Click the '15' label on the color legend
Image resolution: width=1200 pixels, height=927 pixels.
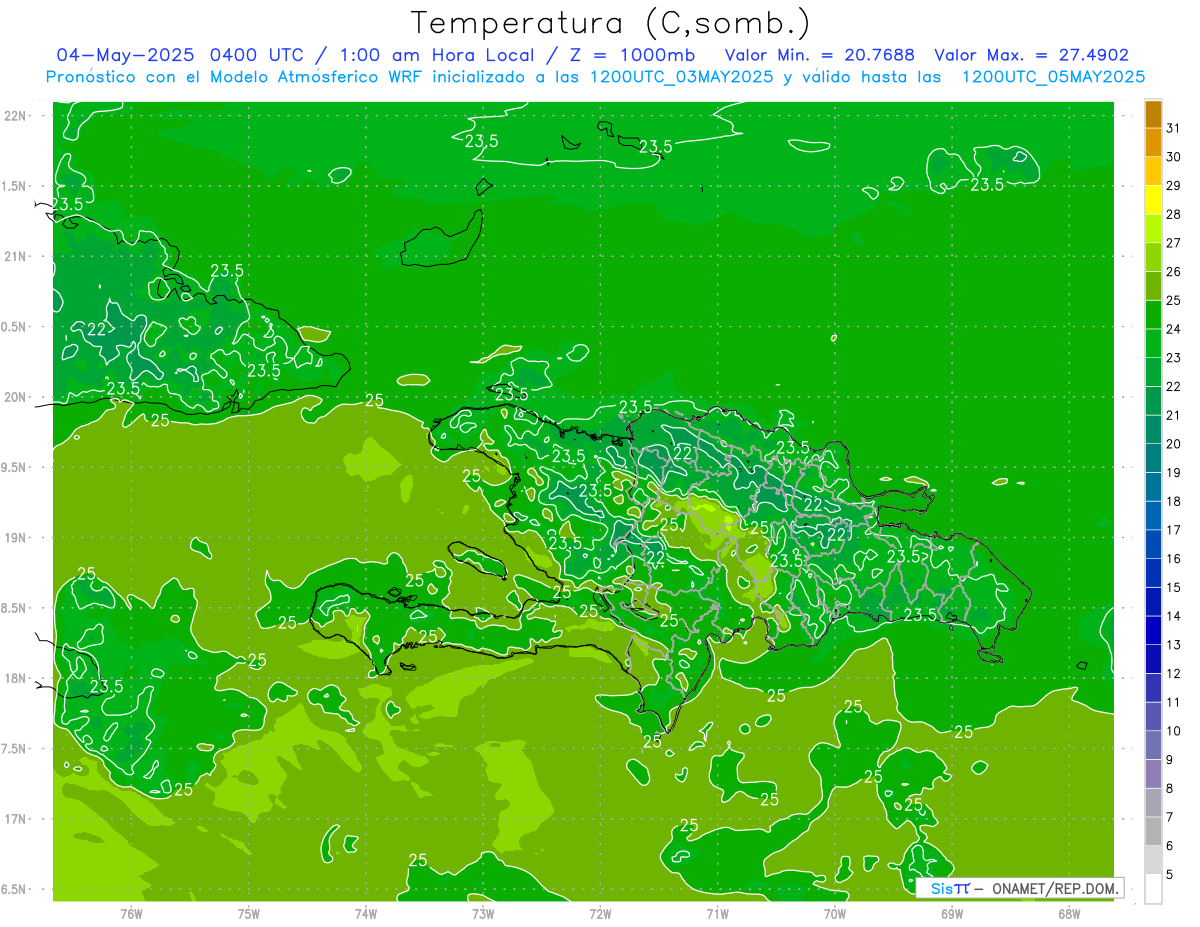click(x=1174, y=587)
